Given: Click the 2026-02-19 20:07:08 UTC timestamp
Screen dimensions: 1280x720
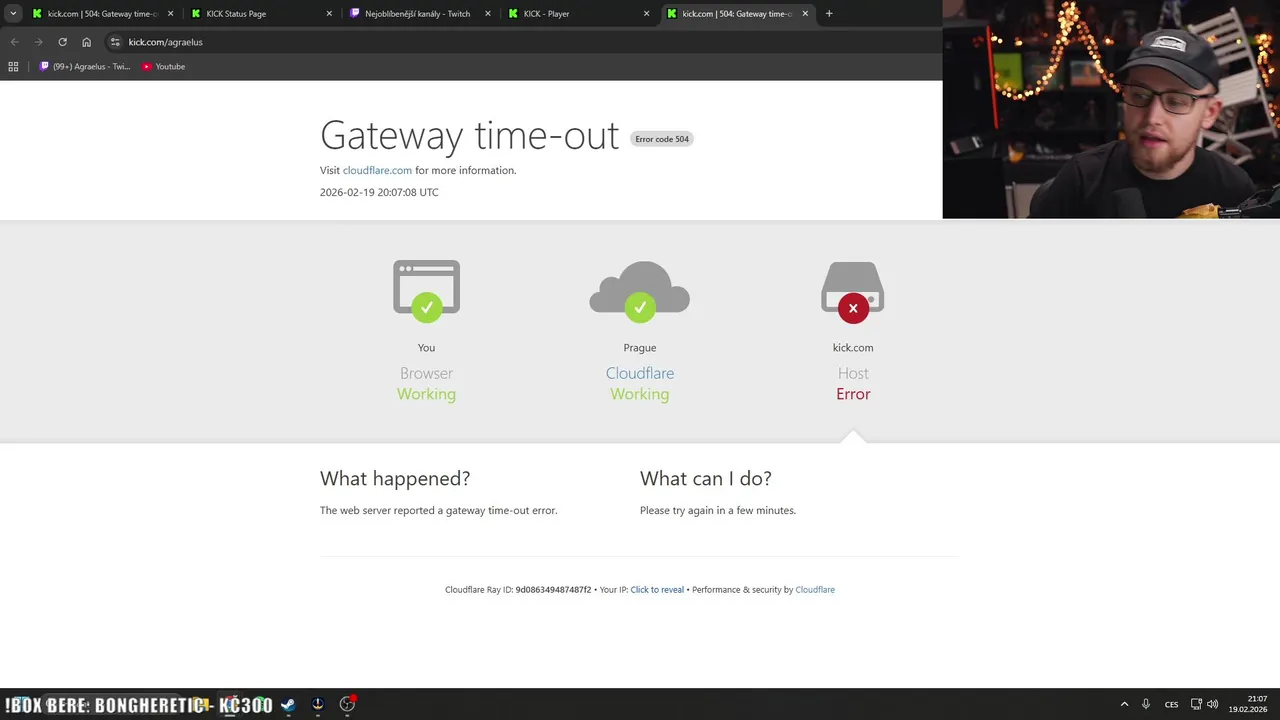Looking at the screenshot, I should point(379,192).
